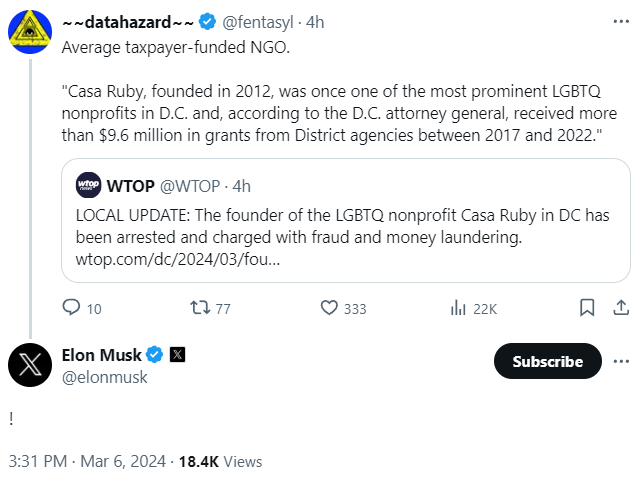Click the verified badge next to Elon Musk
Viewport: 640px width, 482px height.
click(x=156, y=354)
